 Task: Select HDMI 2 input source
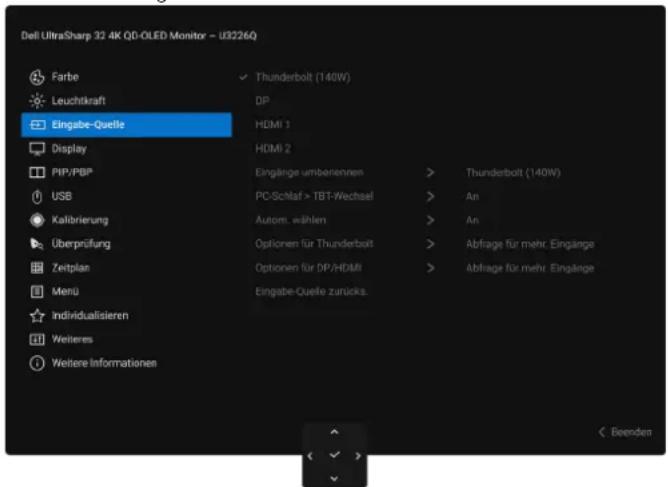click(x=273, y=149)
